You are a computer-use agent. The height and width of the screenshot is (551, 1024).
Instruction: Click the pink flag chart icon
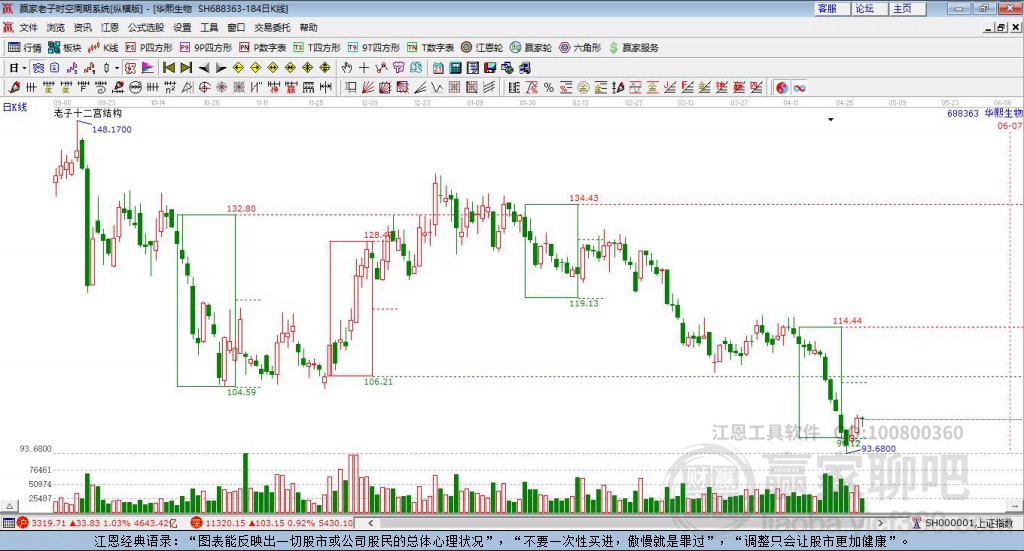pyautogui.click(x=148, y=68)
